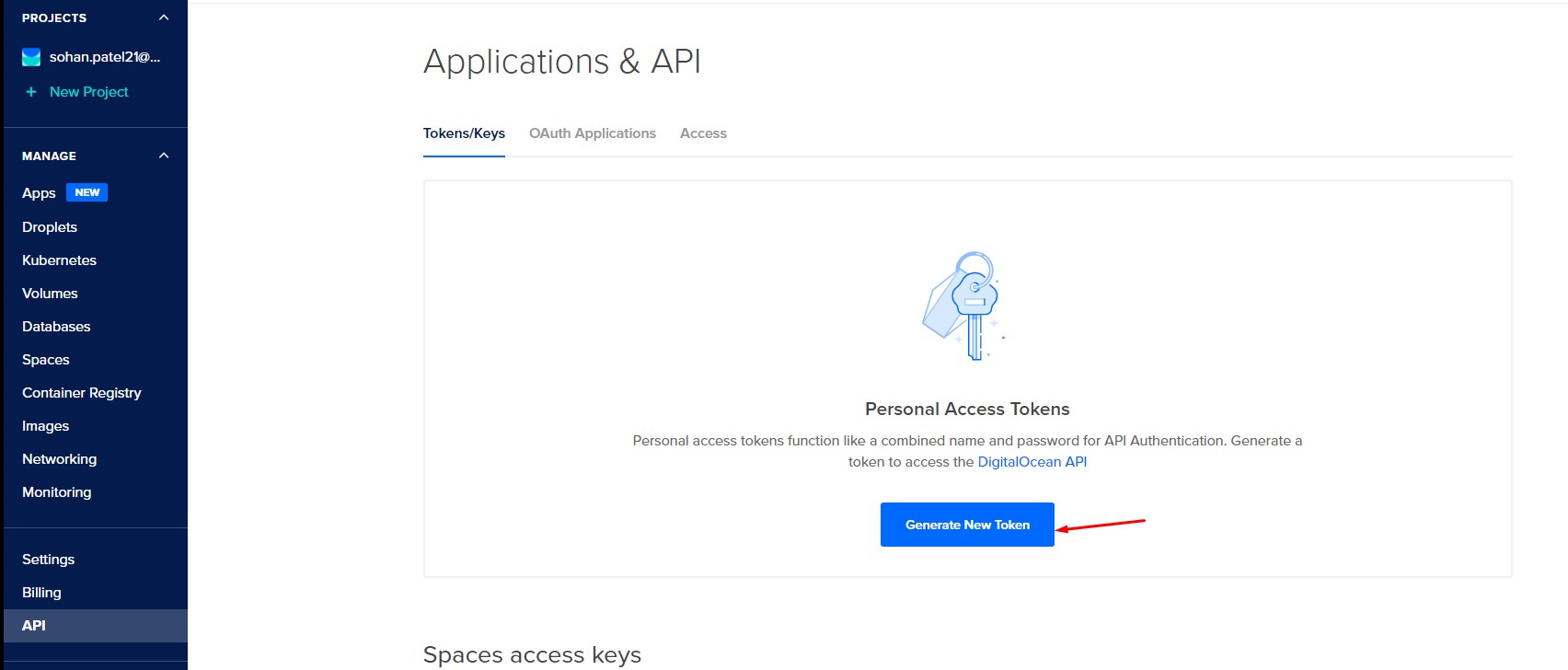Screen dimensions: 1568x670
Task: Open account Settings in the sidebar
Action: (48, 560)
